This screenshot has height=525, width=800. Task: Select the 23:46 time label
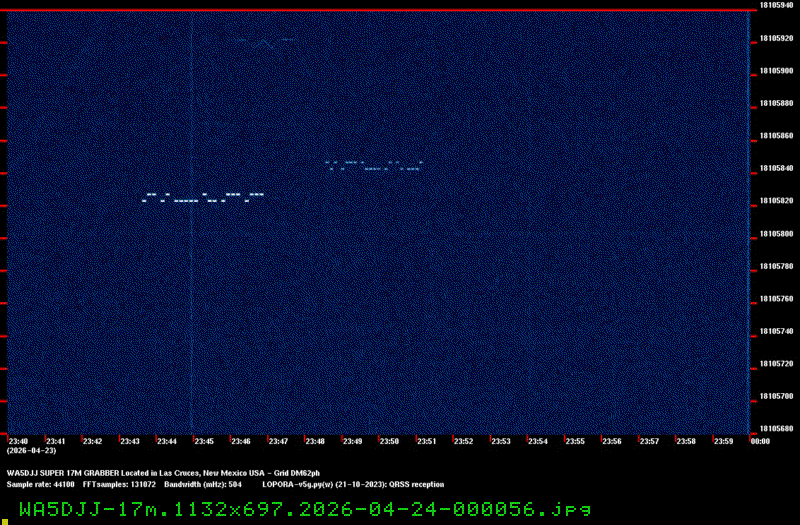coord(241,441)
